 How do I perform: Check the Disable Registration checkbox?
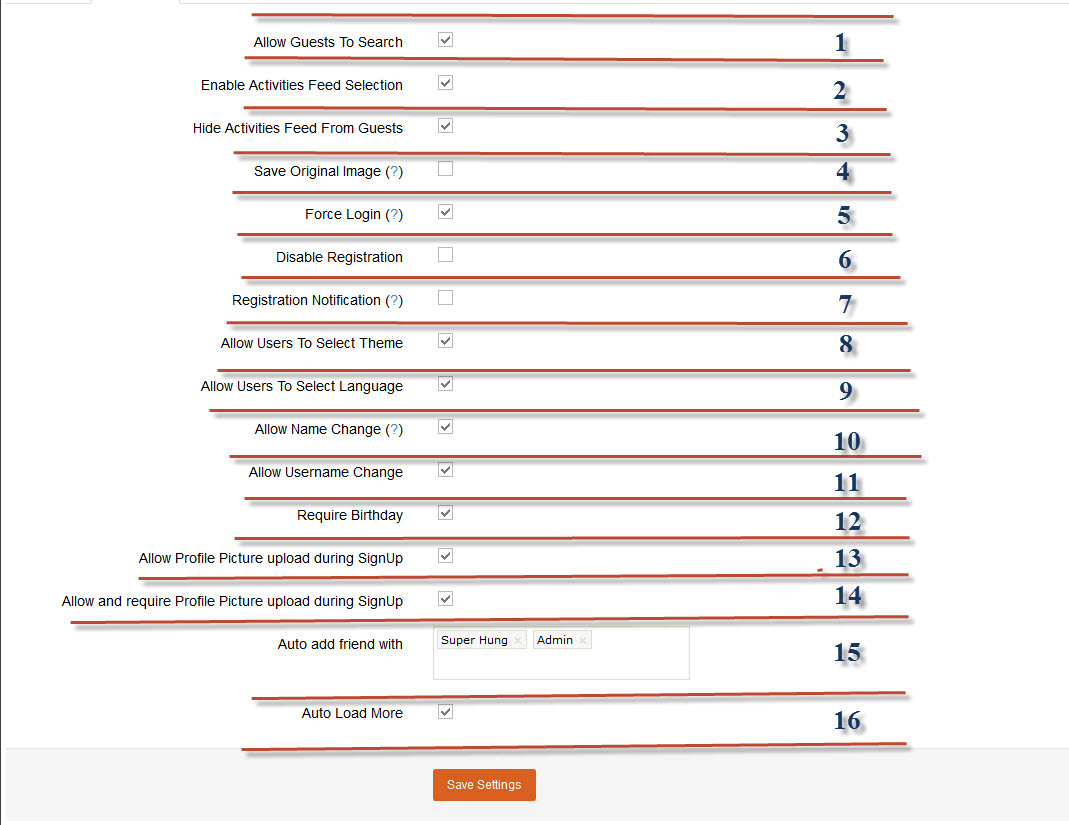[445, 255]
